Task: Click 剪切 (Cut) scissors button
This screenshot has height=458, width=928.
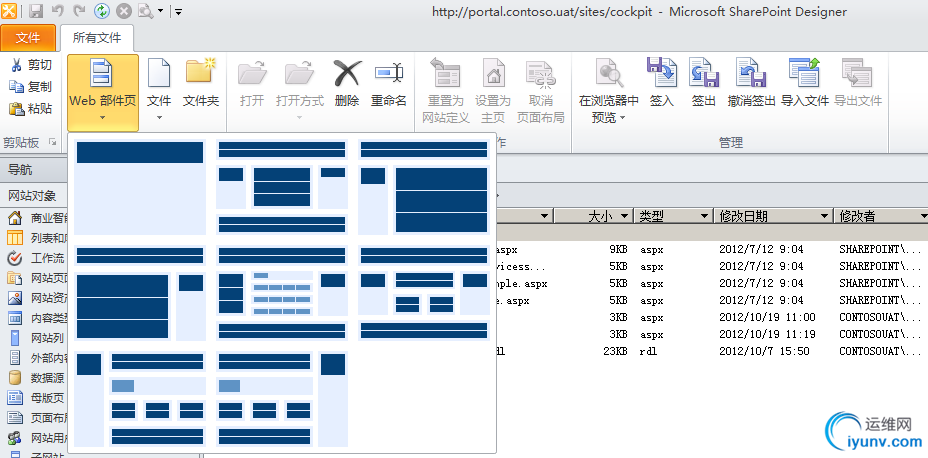Action: tap(31, 65)
